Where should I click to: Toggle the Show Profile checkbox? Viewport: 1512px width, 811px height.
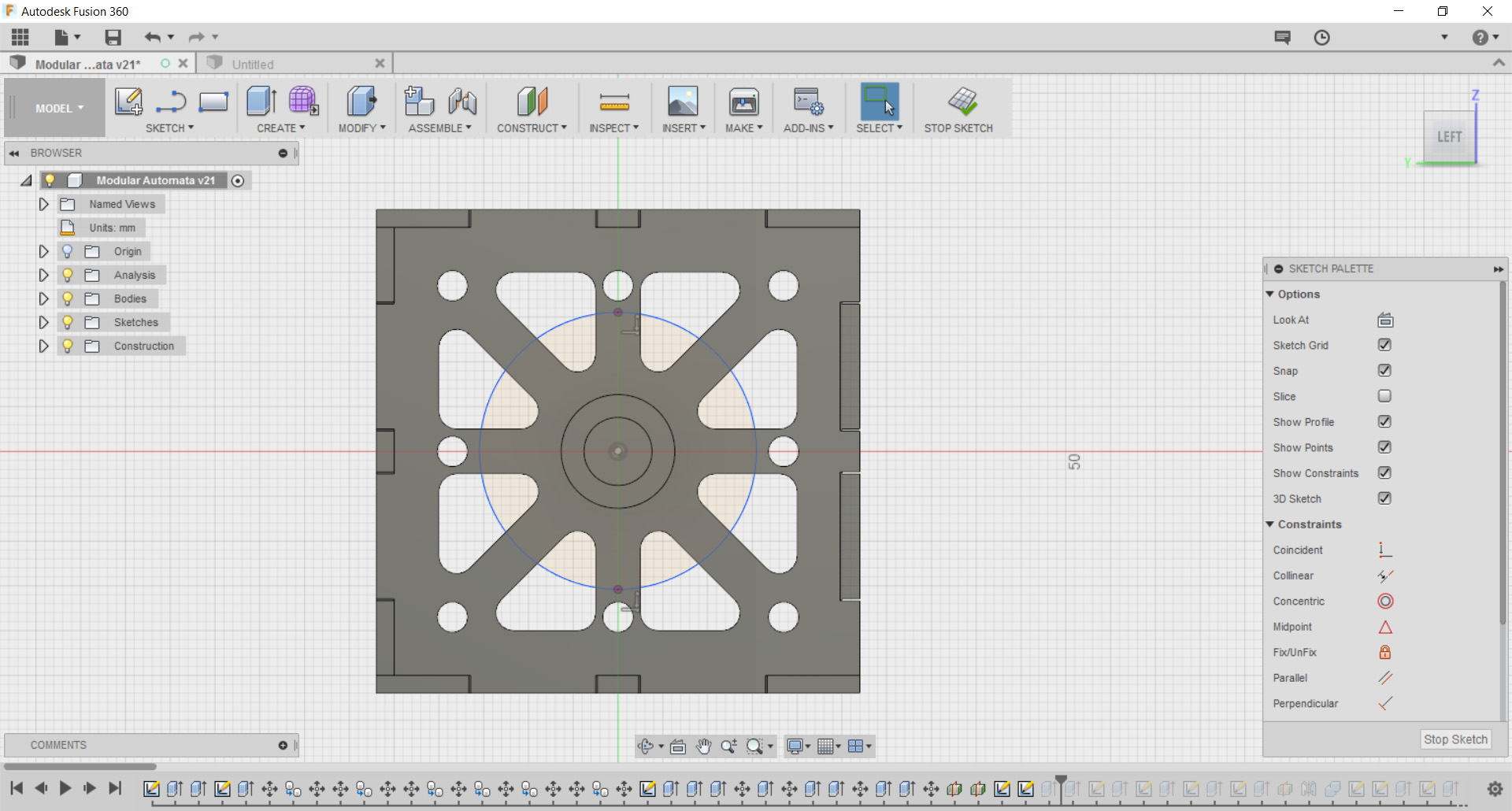[x=1384, y=421]
